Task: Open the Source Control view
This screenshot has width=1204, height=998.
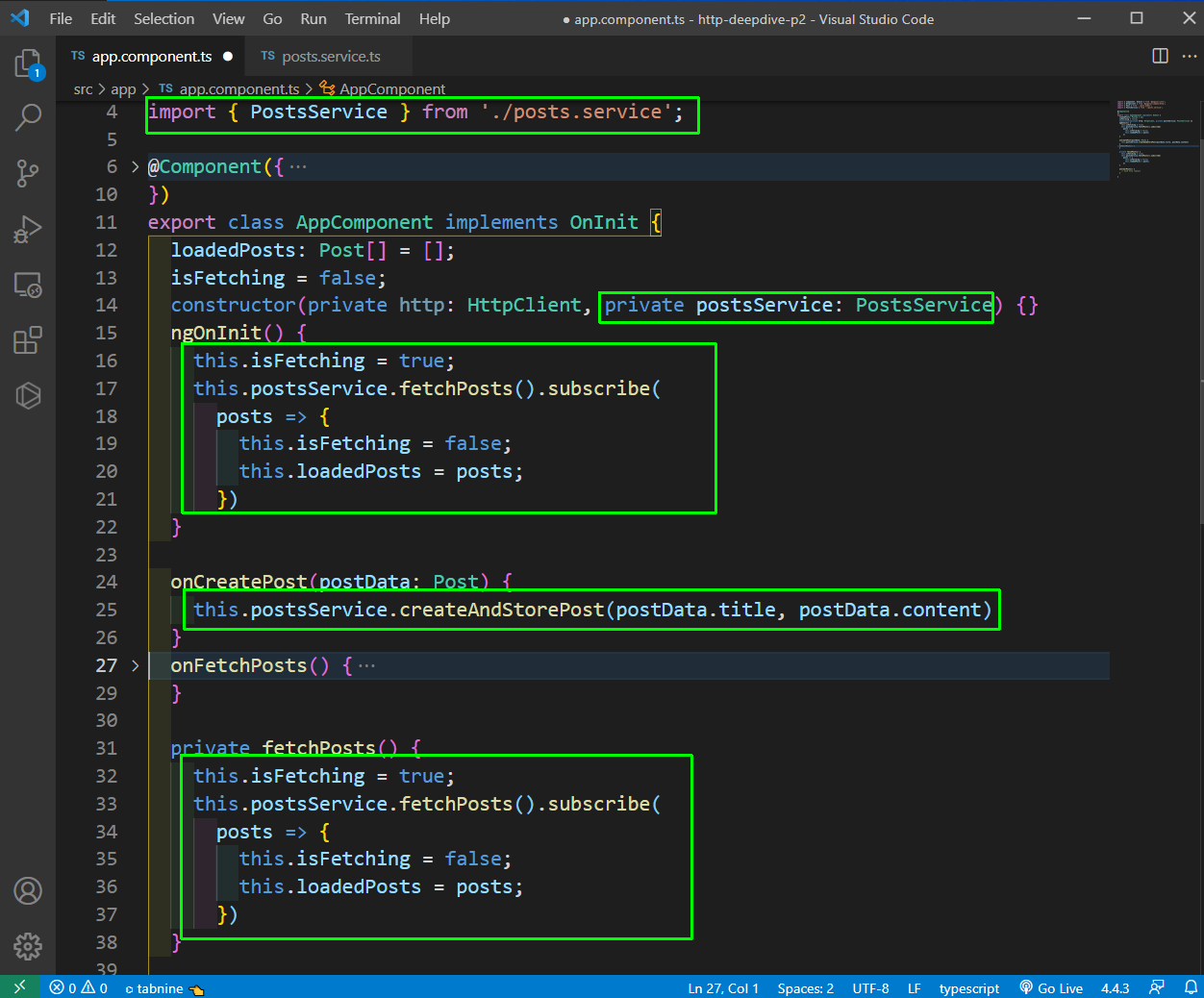Action: click(x=28, y=173)
